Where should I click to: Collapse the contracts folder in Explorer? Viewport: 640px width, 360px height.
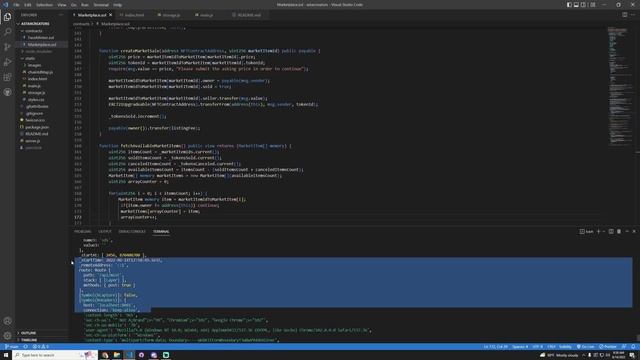pyautogui.click(x=34, y=31)
